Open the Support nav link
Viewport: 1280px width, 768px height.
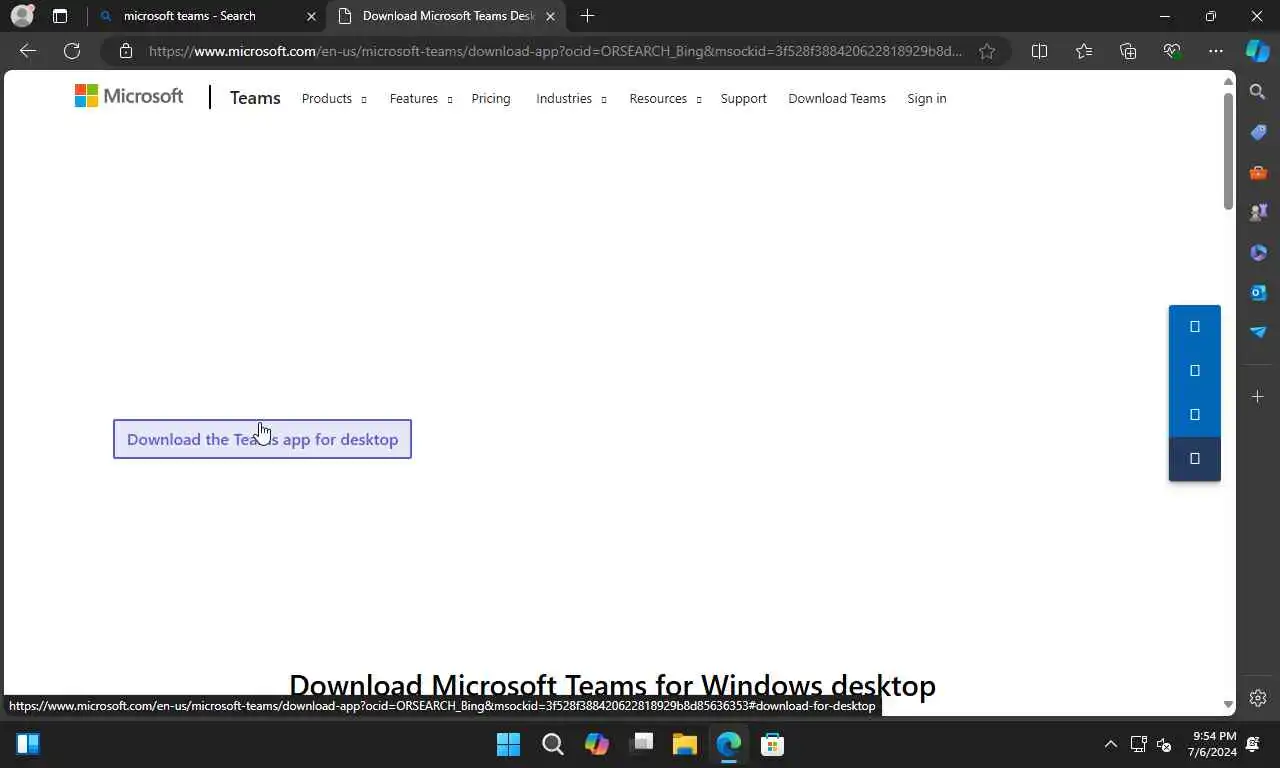tap(743, 98)
